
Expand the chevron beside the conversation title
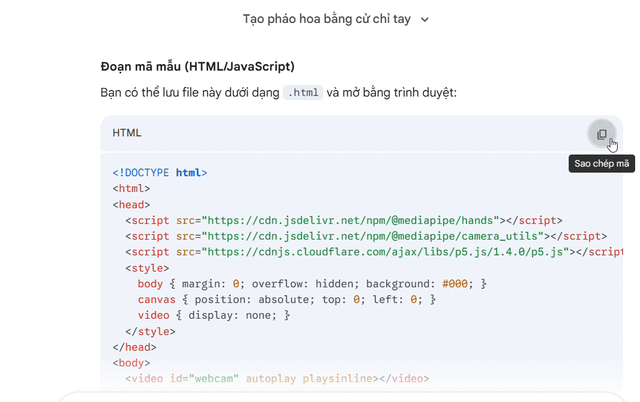click(425, 19)
